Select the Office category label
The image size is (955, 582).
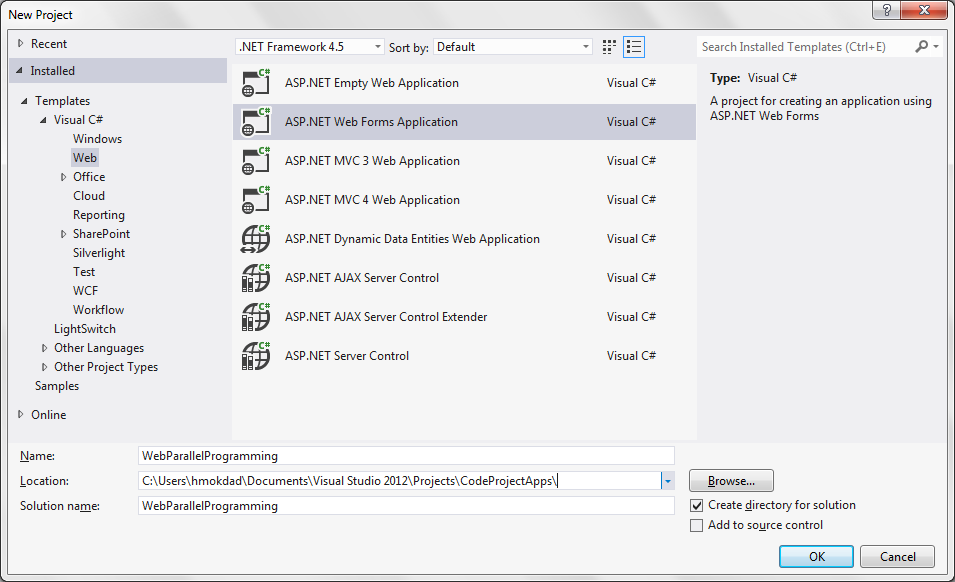point(89,177)
